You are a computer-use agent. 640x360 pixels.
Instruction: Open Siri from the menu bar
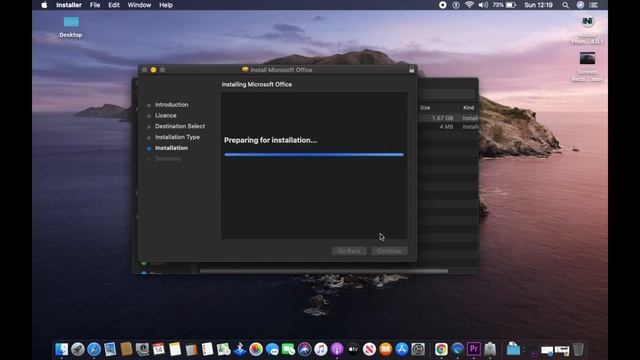click(580, 5)
